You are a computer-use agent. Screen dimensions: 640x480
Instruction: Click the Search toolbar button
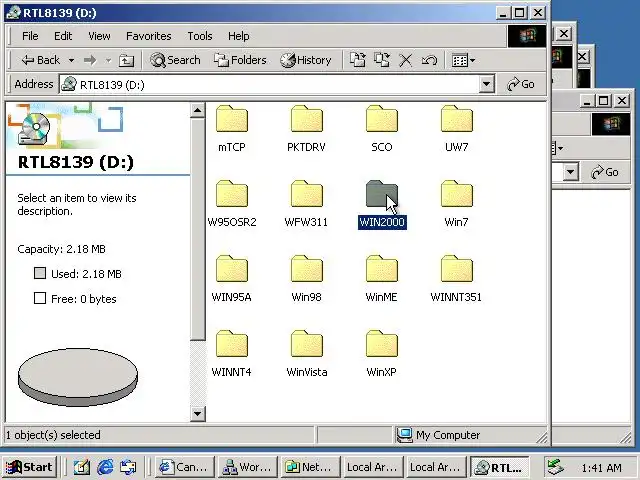point(175,60)
